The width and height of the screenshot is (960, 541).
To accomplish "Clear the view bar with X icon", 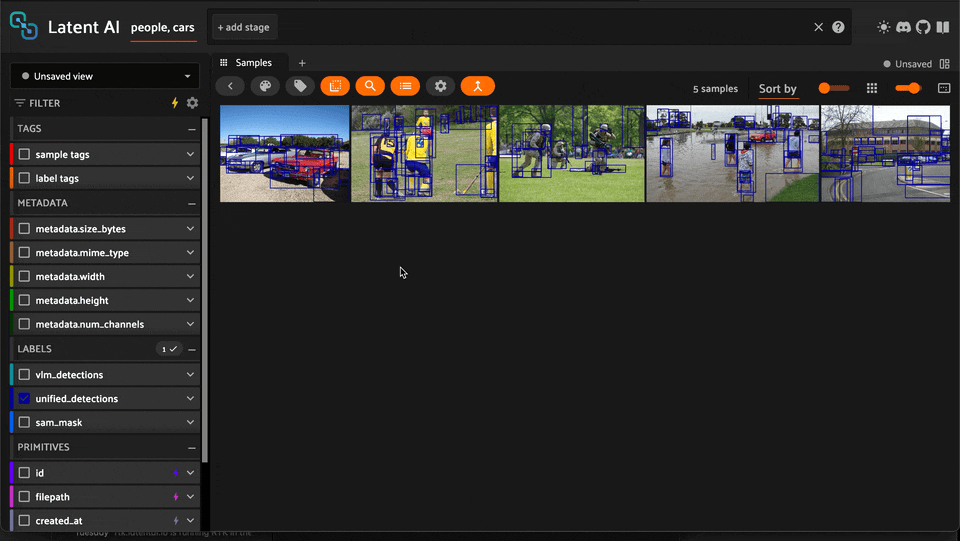I will coord(819,27).
